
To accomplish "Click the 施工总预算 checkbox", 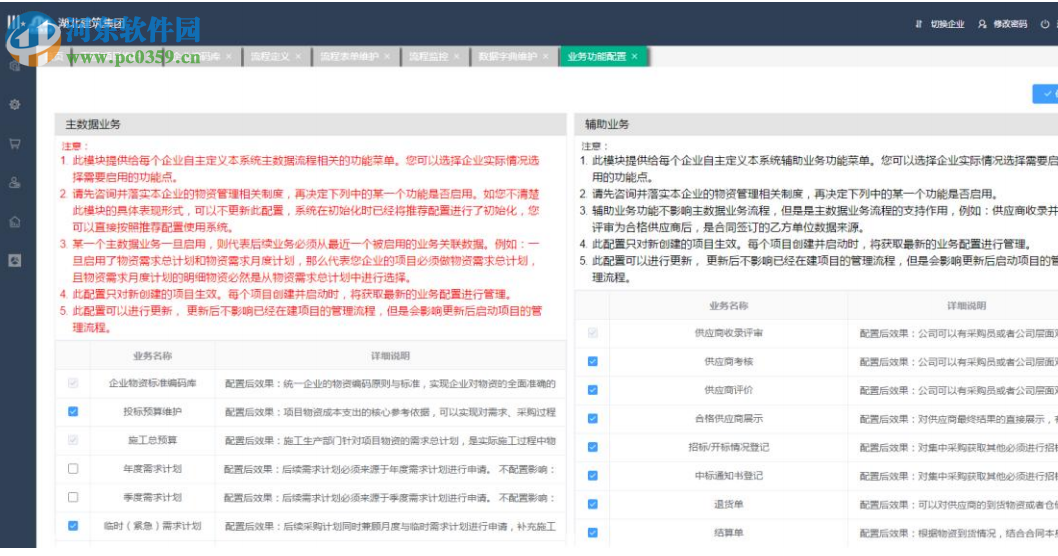I will (x=73, y=440).
